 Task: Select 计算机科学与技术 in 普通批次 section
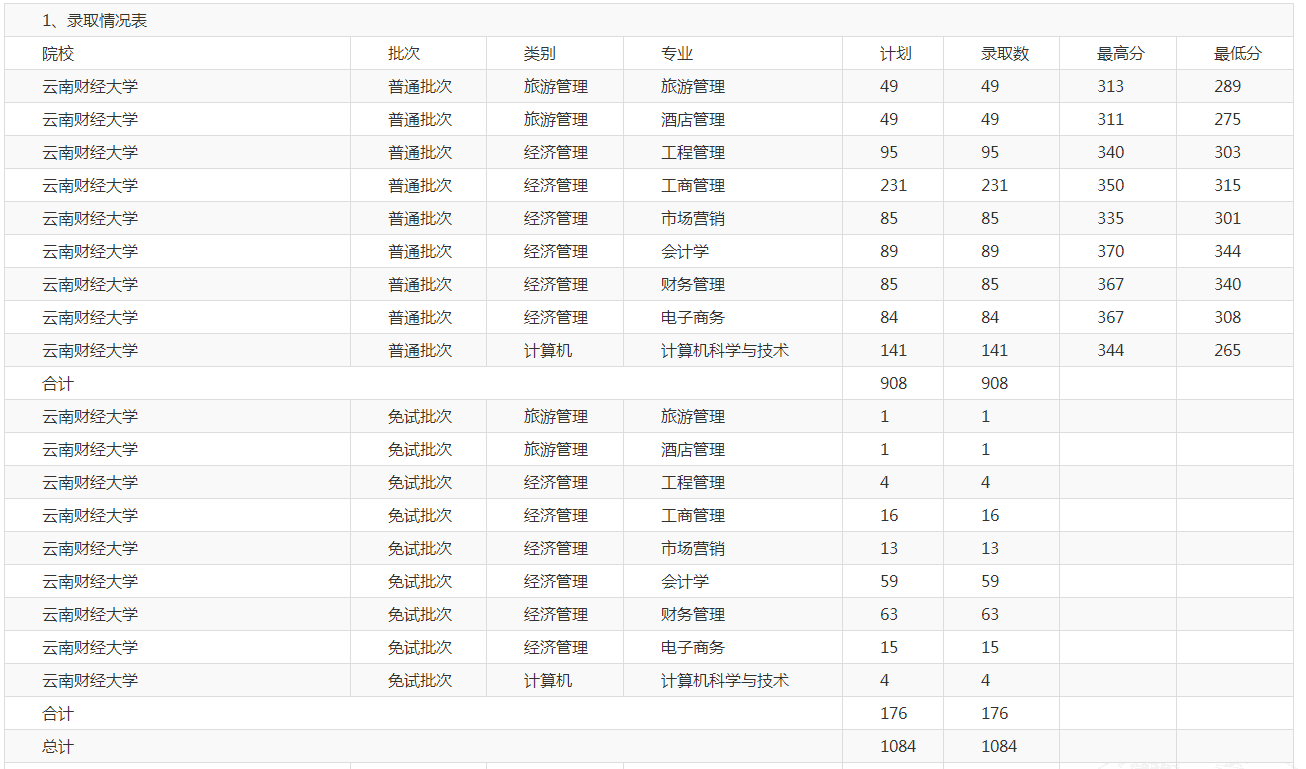(724, 350)
